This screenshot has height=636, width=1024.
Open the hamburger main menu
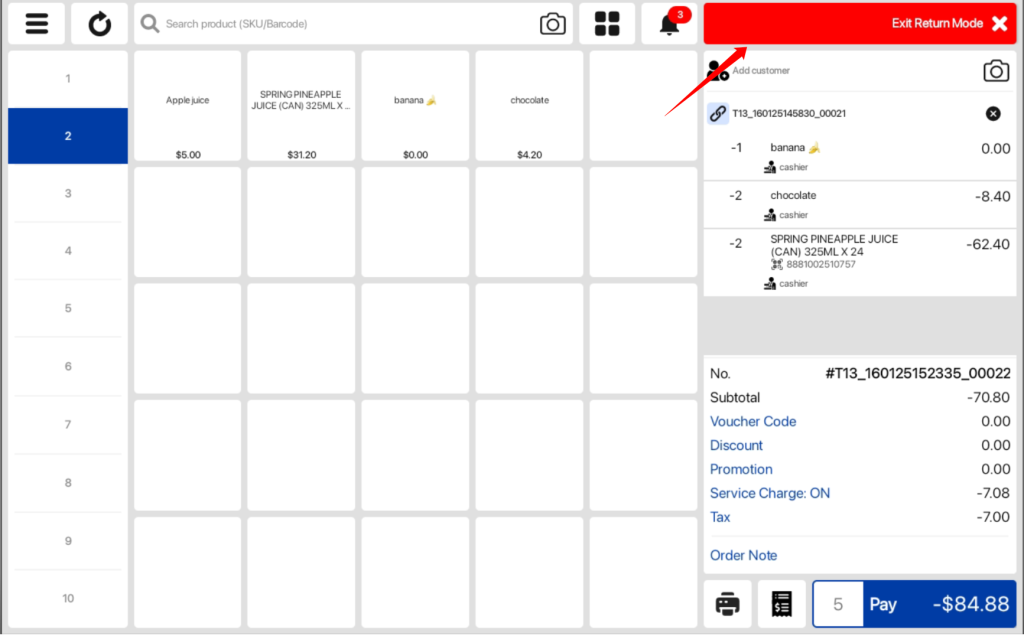coord(37,24)
